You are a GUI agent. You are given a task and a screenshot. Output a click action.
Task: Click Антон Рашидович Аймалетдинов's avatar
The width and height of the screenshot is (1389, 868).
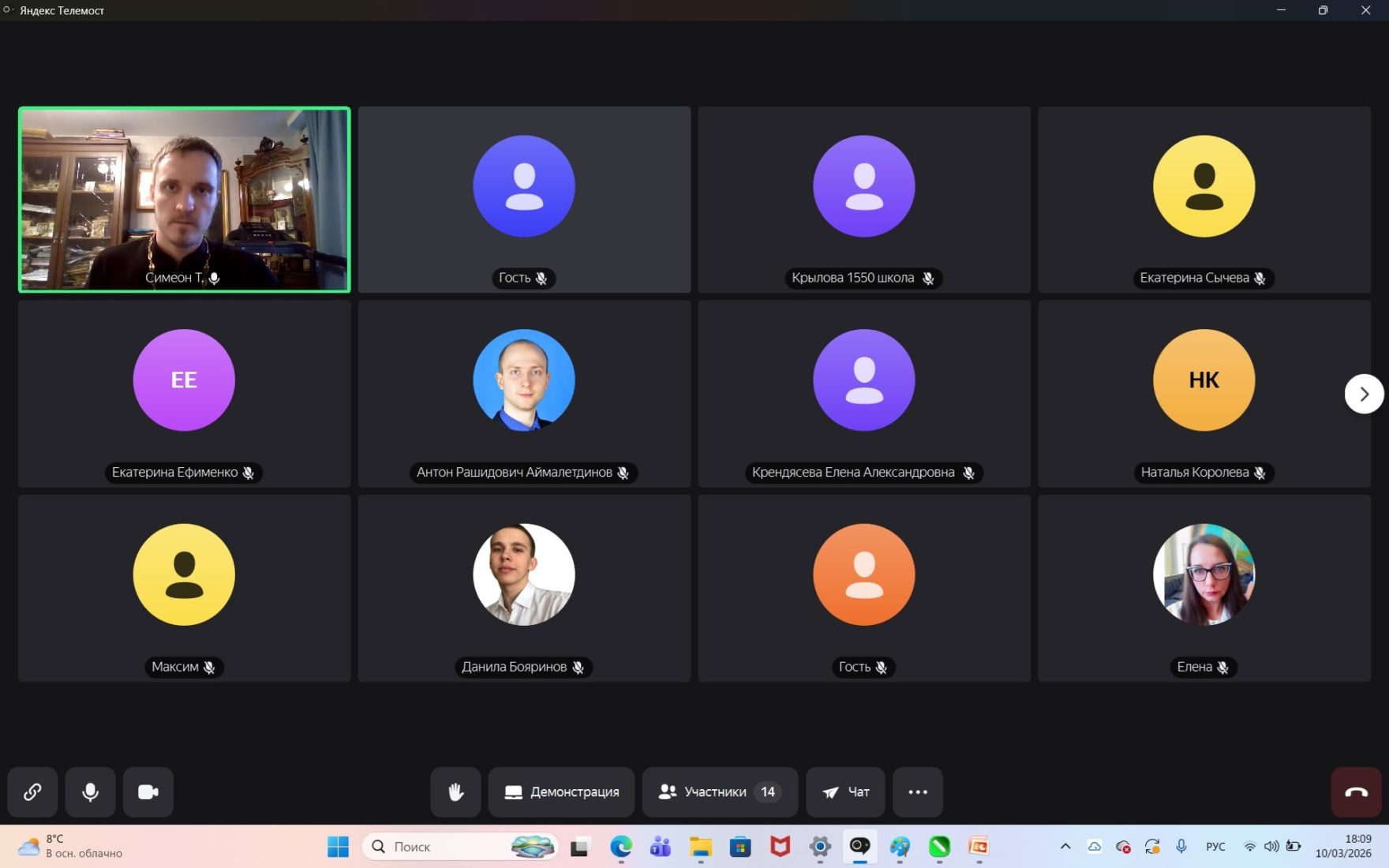524,380
